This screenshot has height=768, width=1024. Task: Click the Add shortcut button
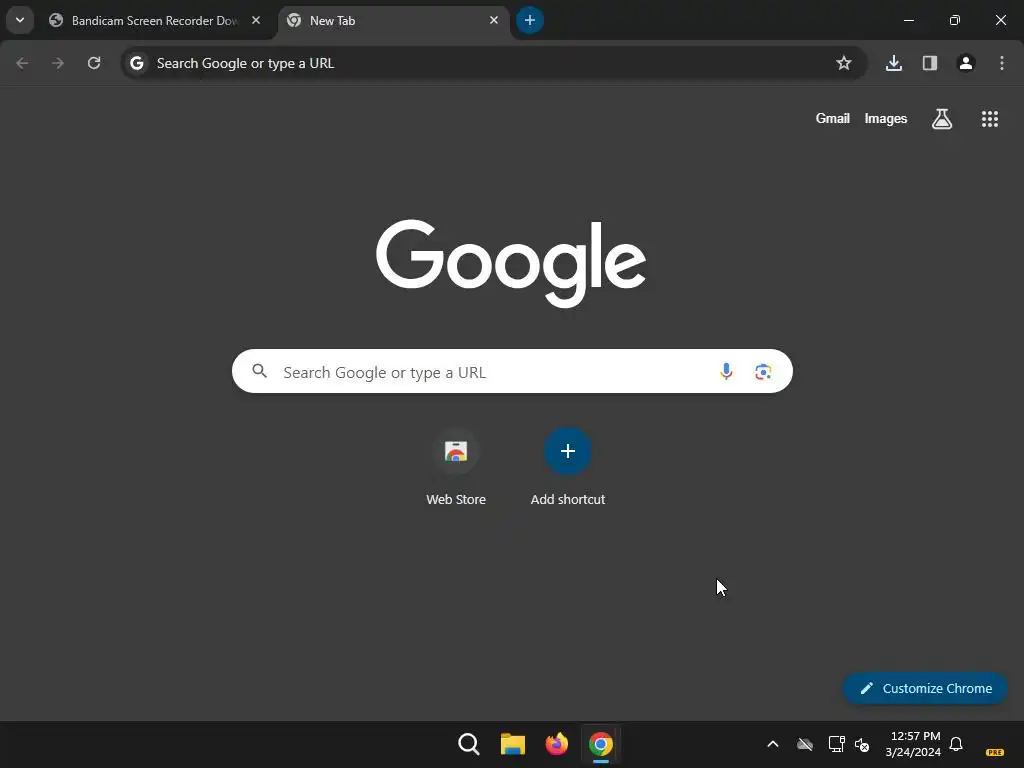(568, 468)
